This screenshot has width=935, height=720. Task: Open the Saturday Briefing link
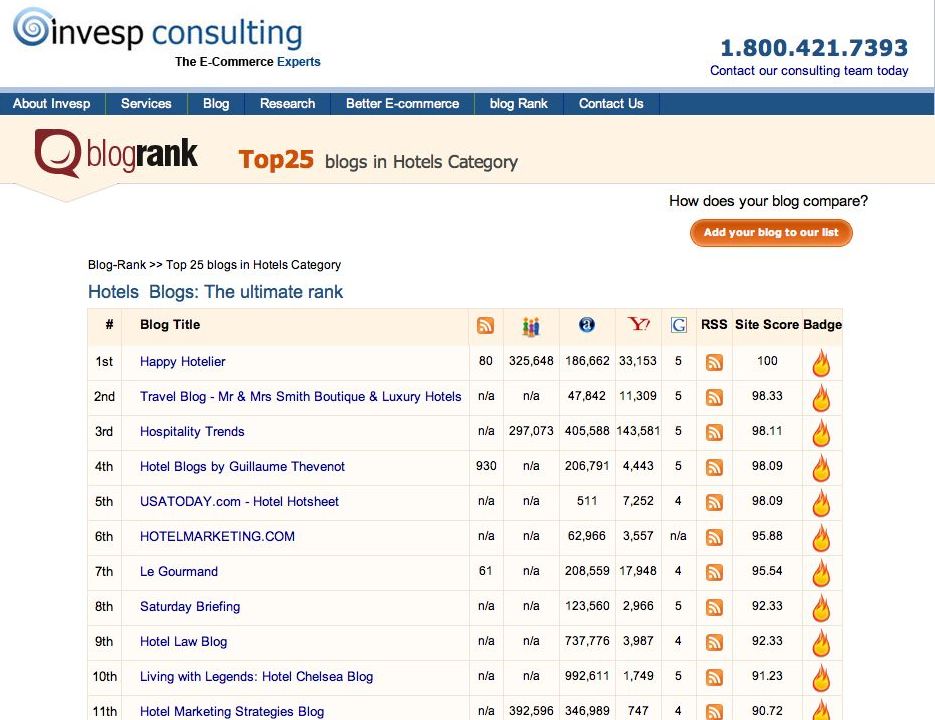[x=190, y=607]
